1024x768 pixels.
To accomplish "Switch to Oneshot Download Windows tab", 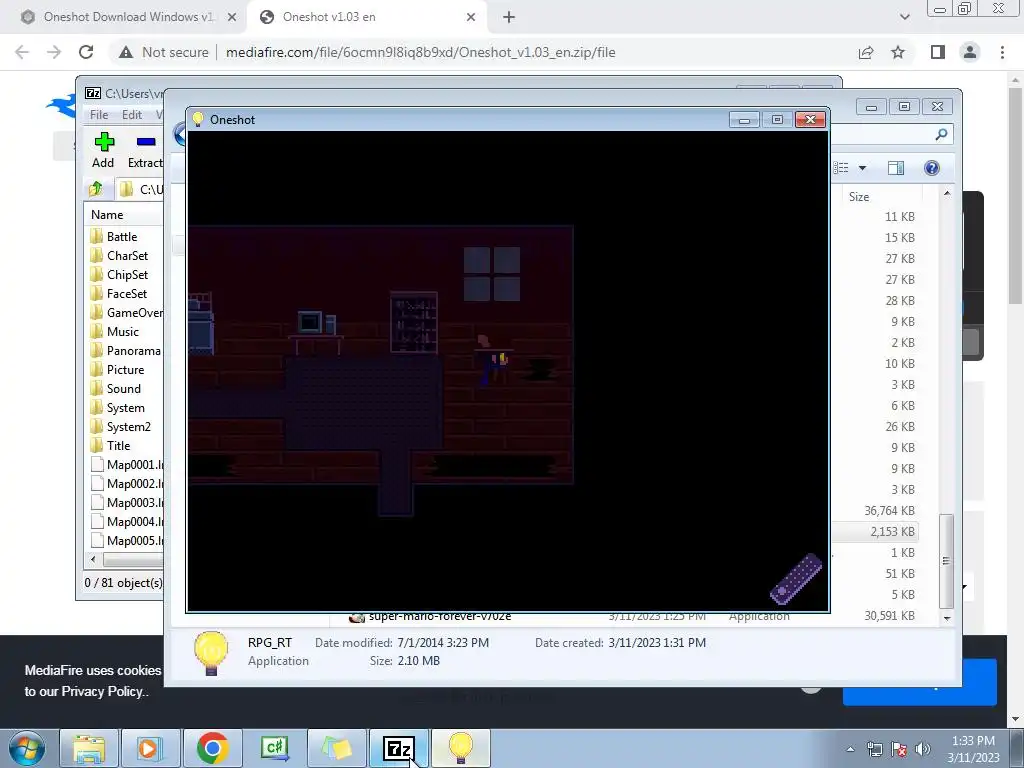I will coord(128,17).
